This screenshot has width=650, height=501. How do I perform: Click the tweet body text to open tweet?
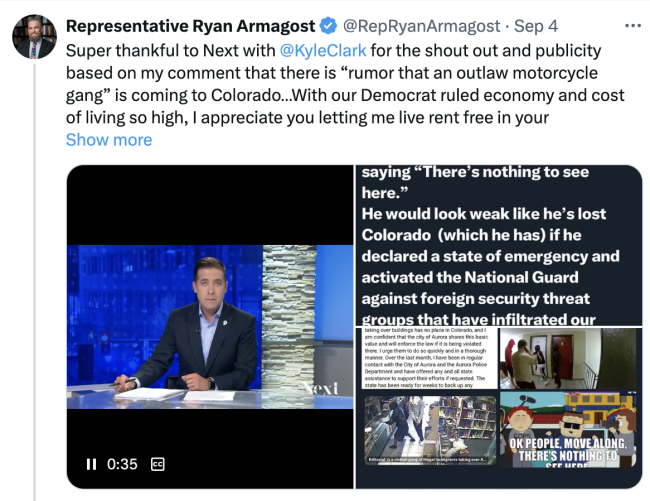coord(345,84)
